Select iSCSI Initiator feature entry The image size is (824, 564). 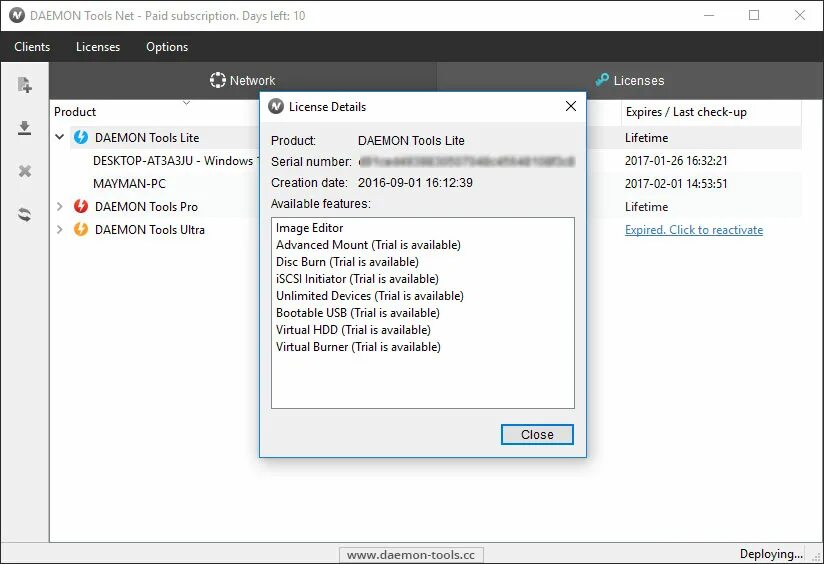coord(357,279)
